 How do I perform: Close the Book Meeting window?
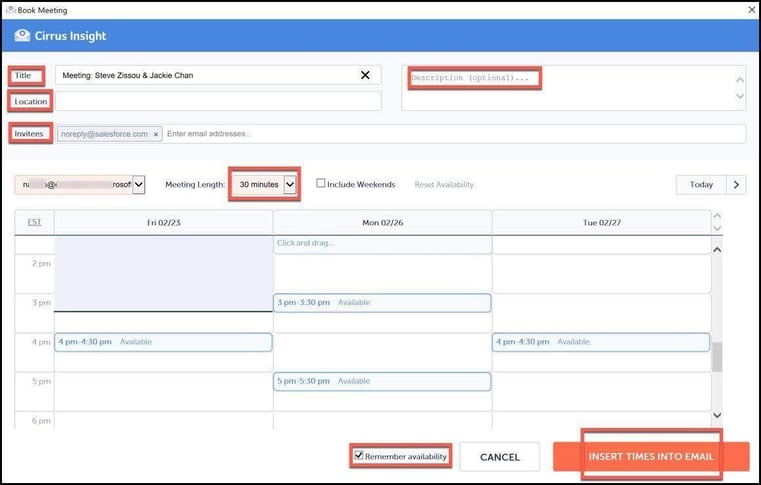point(751,10)
